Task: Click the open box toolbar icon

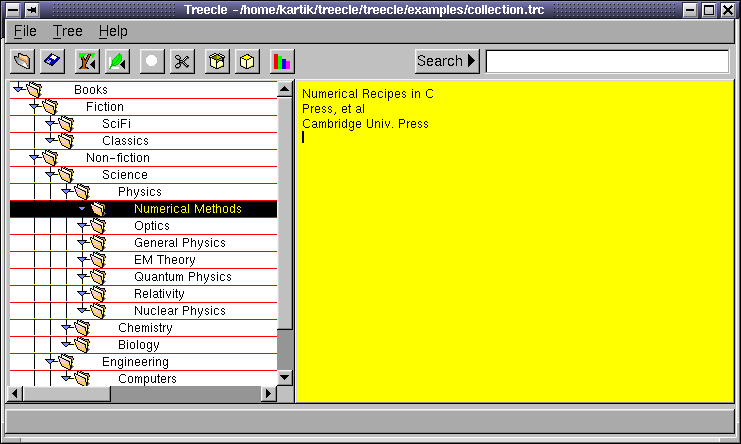Action: pos(216,61)
